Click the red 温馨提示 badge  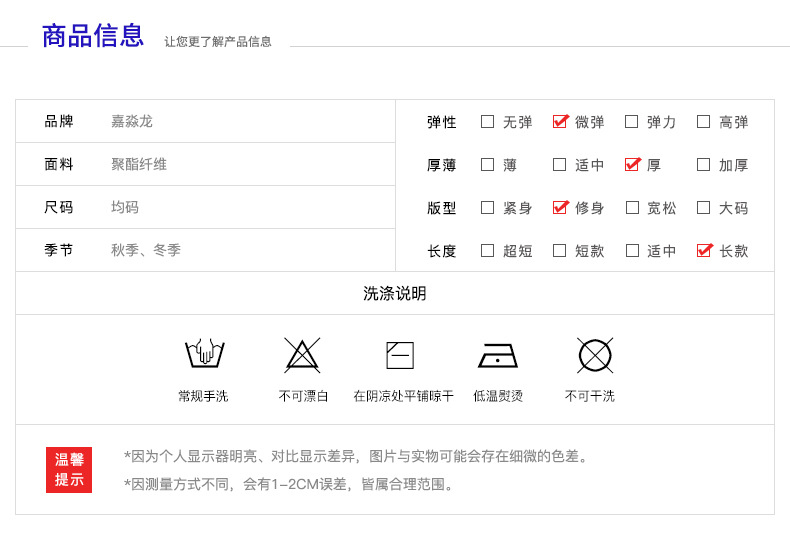[69, 469]
